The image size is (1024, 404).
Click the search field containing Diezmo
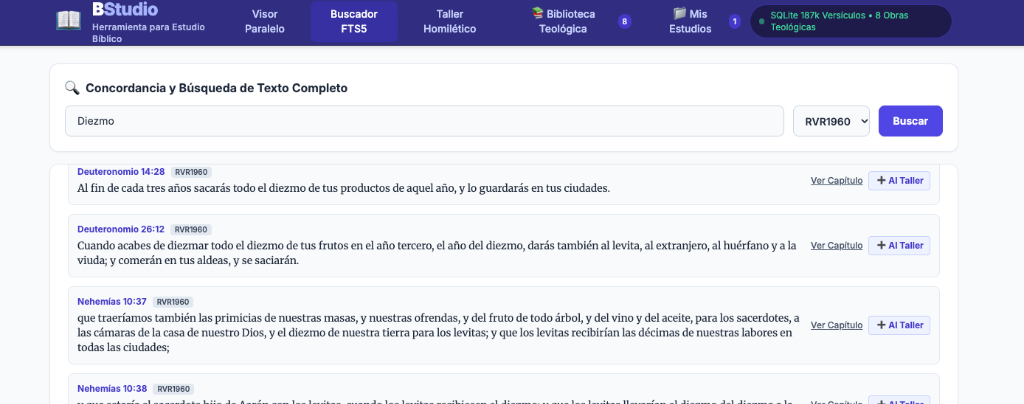pos(424,121)
